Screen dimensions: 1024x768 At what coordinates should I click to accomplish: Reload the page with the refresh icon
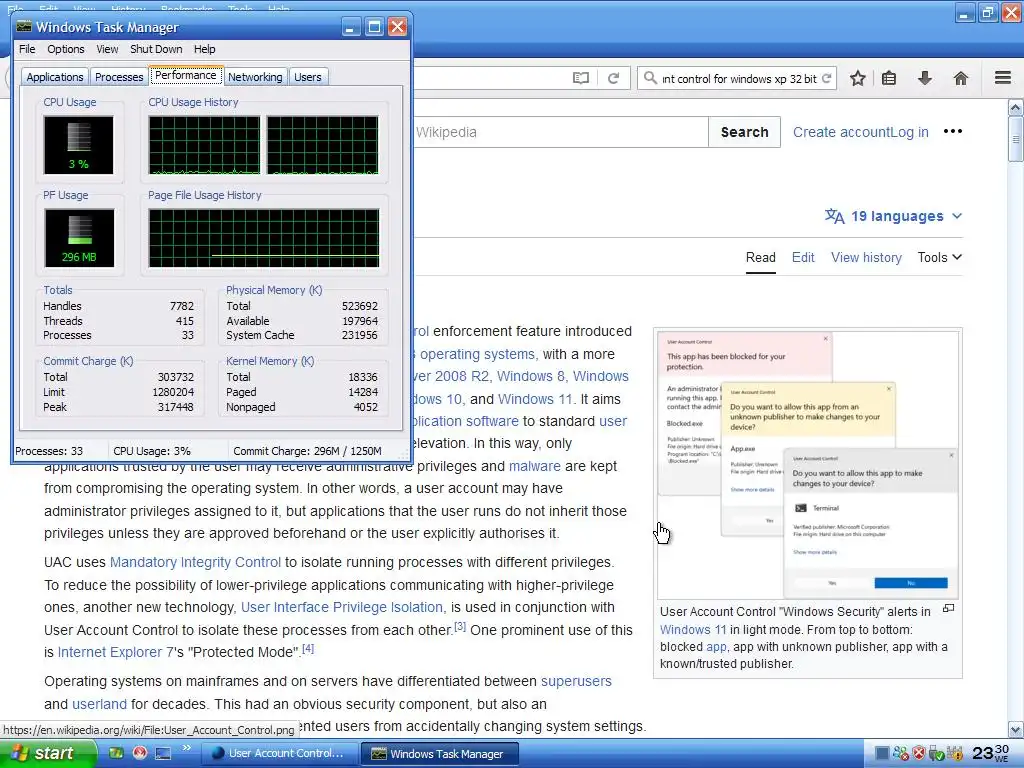(x=613, y=78)
